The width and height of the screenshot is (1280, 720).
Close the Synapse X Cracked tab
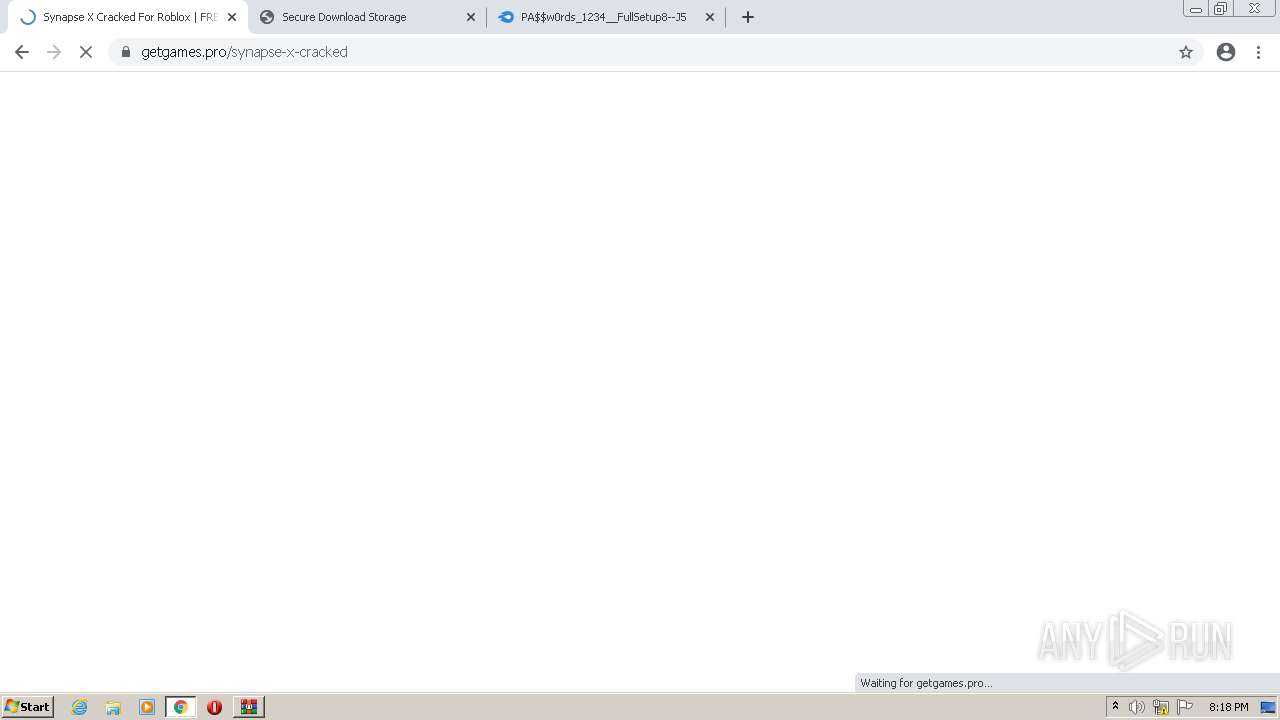coord(232,17)
